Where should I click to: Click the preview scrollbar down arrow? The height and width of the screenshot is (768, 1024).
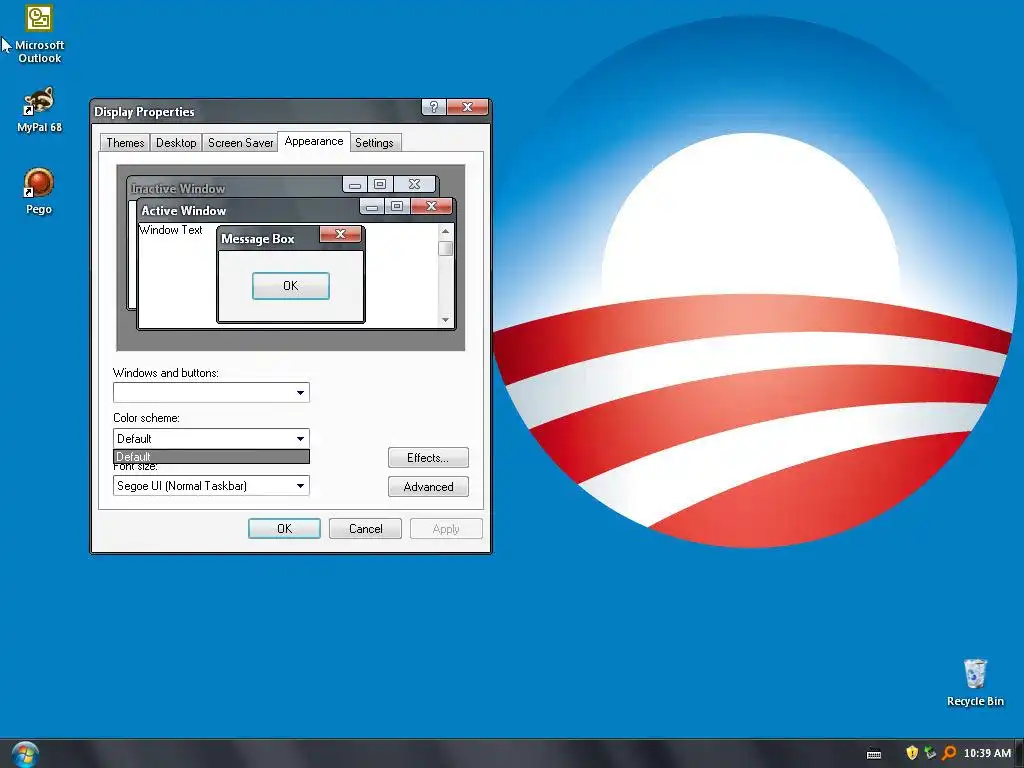[445, 320]
